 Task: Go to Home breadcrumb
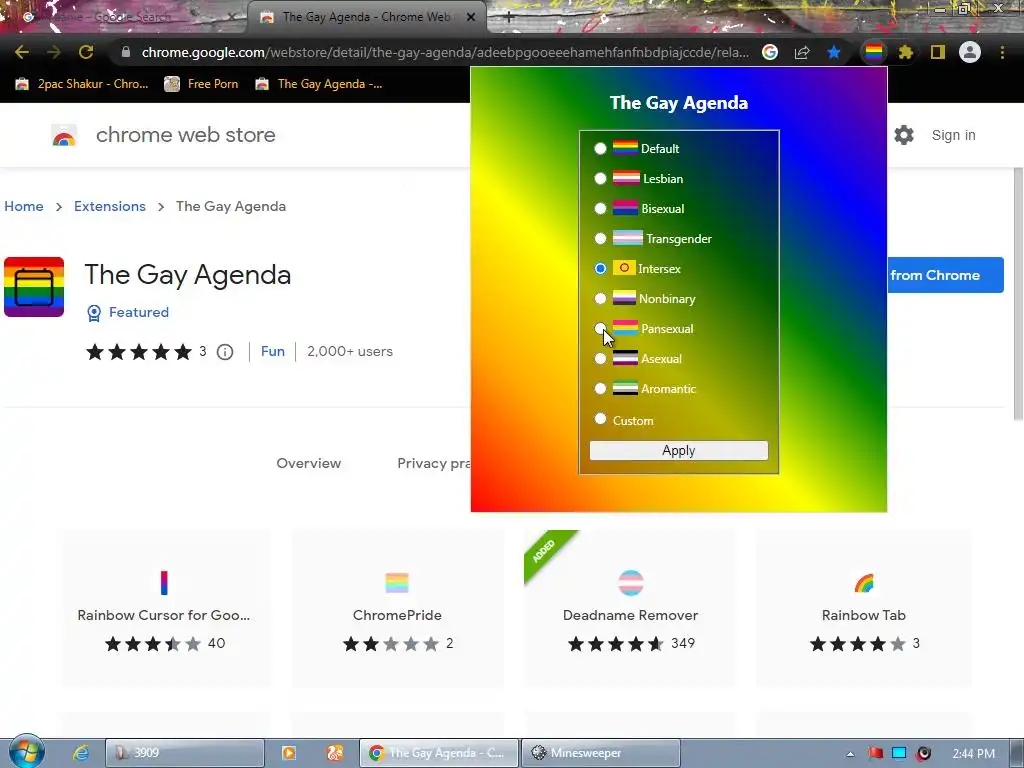click(x=24, y=206)
